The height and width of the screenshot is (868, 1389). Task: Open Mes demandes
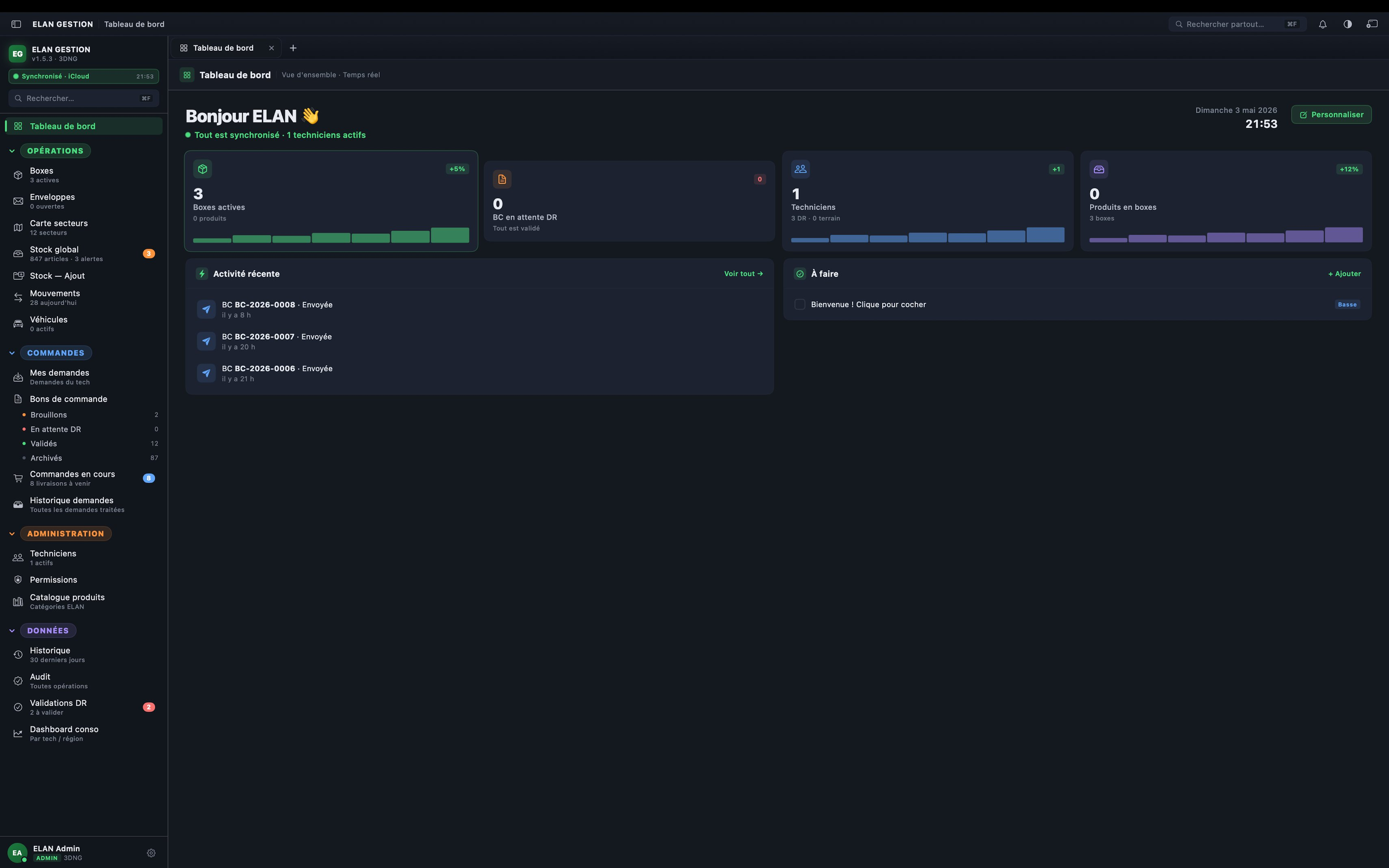(84, 377)
